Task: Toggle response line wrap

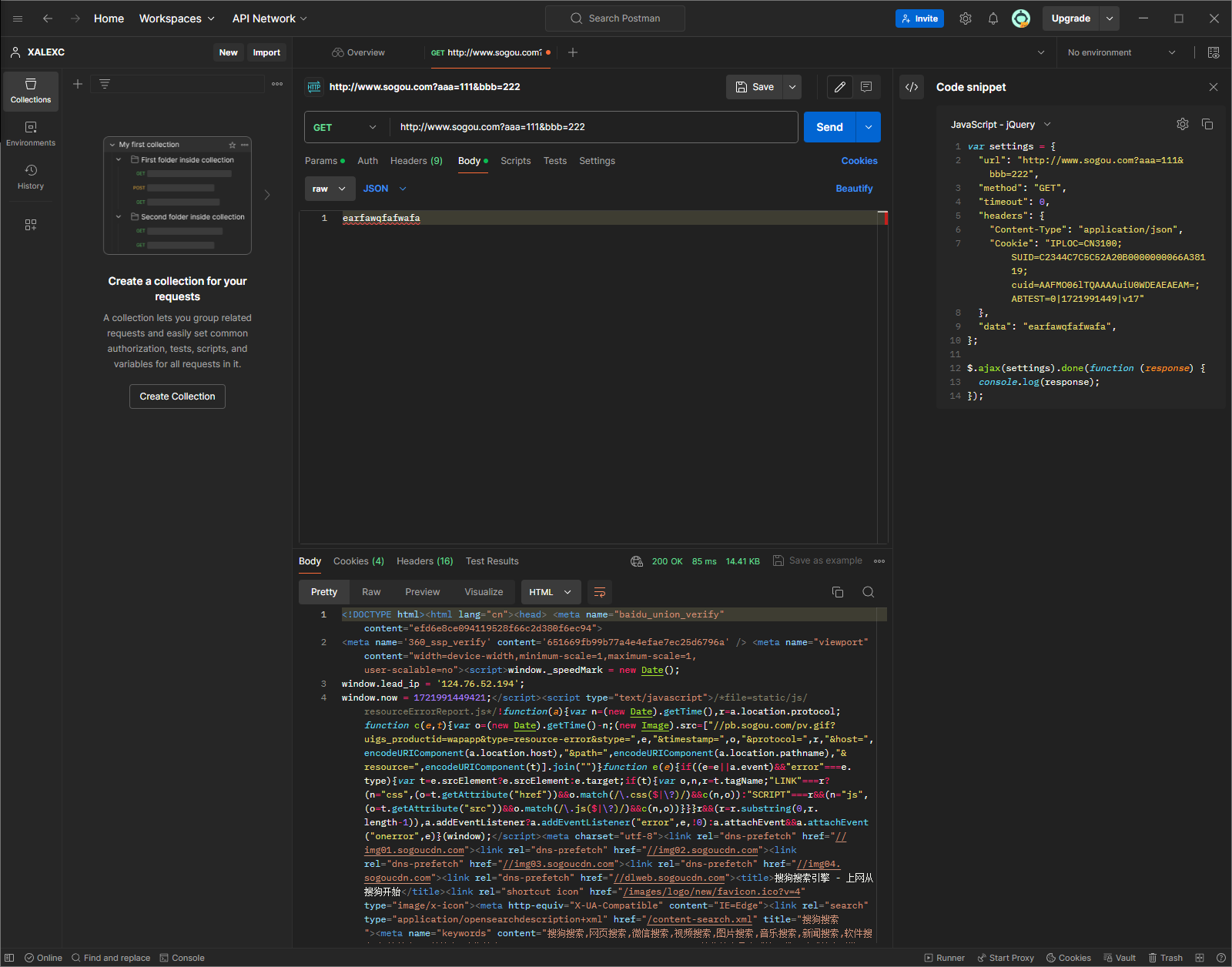Action: [x=600, y=592]
